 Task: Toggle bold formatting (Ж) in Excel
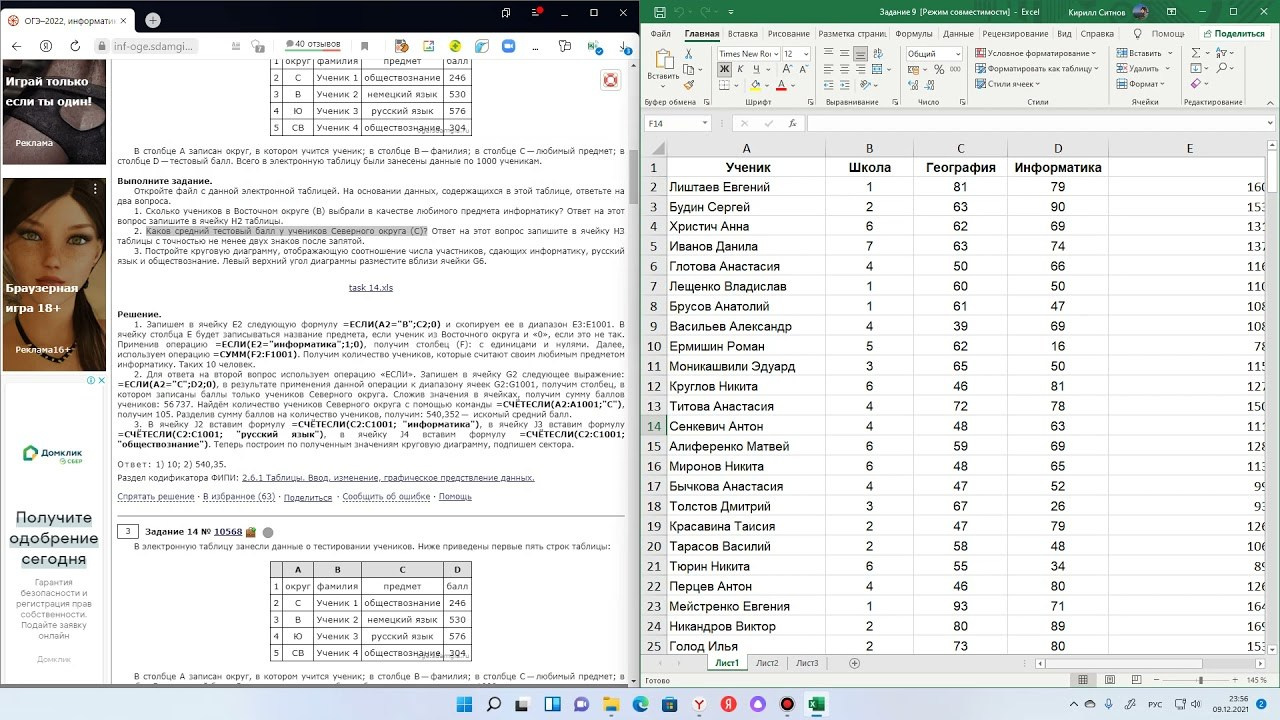pyautogui.click(x=725, y=69)
